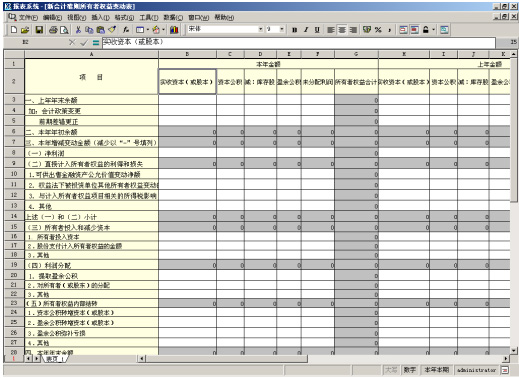Expand the lock icon dropdown arrow
Viewport: 519px width, 378px height.
(x=433, y=30)
